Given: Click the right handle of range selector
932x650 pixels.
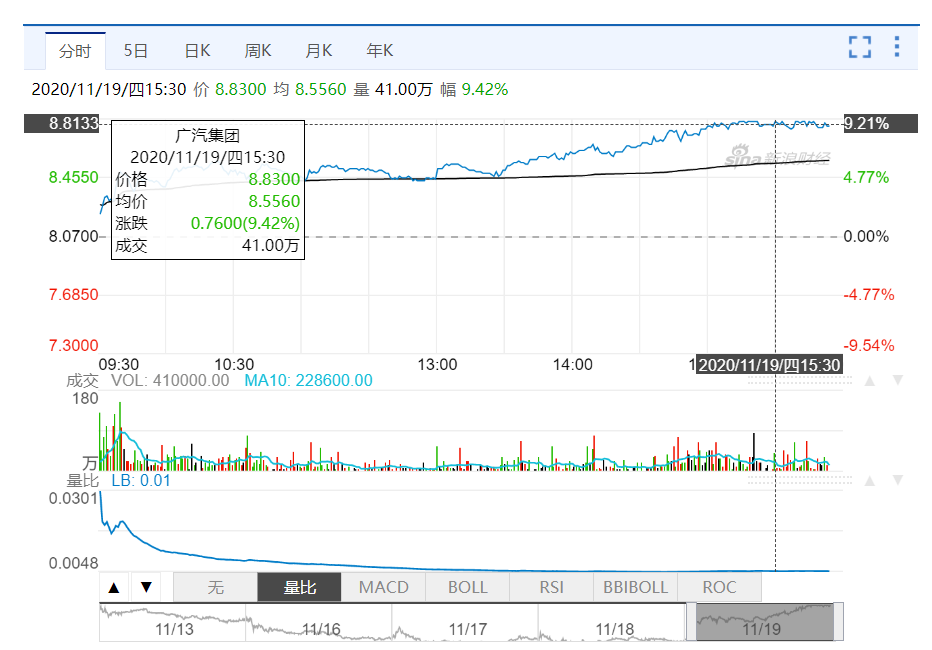Looking at the screenshot, I should 838,622.
